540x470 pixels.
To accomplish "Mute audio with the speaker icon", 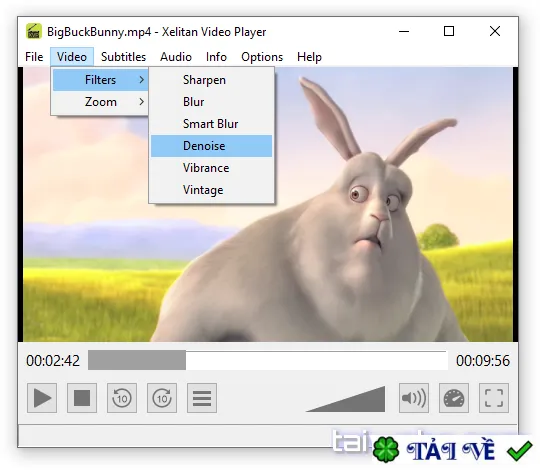I will tap(414, 398).
